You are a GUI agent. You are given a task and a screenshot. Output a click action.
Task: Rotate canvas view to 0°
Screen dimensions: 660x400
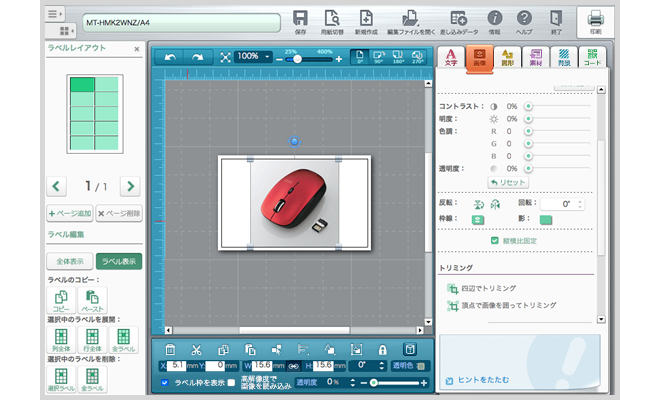[360, 57]
